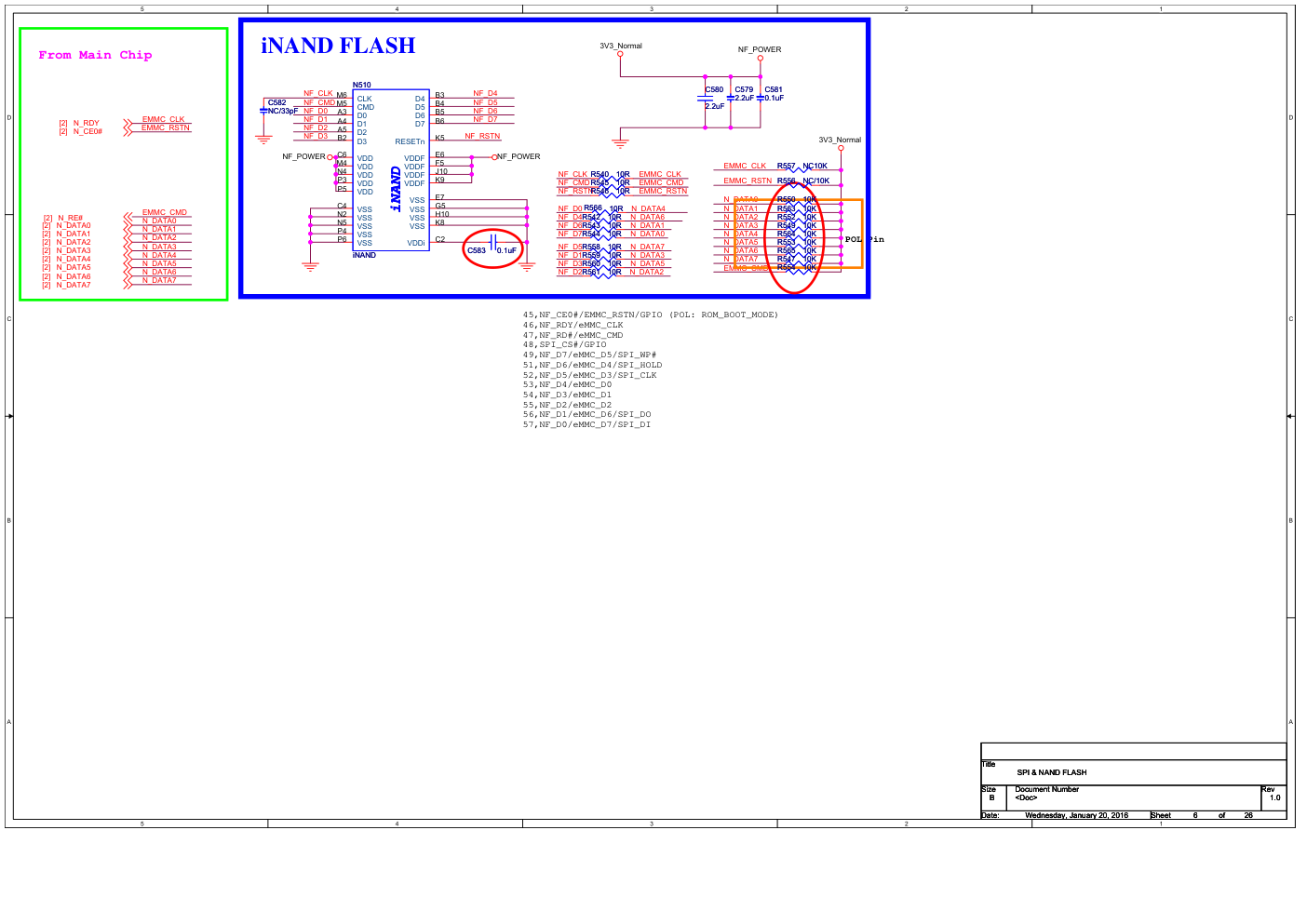
Task: Select ground symbol under the 3V3_Normal decoupling capacitors
Action: (x=620, y=143)
